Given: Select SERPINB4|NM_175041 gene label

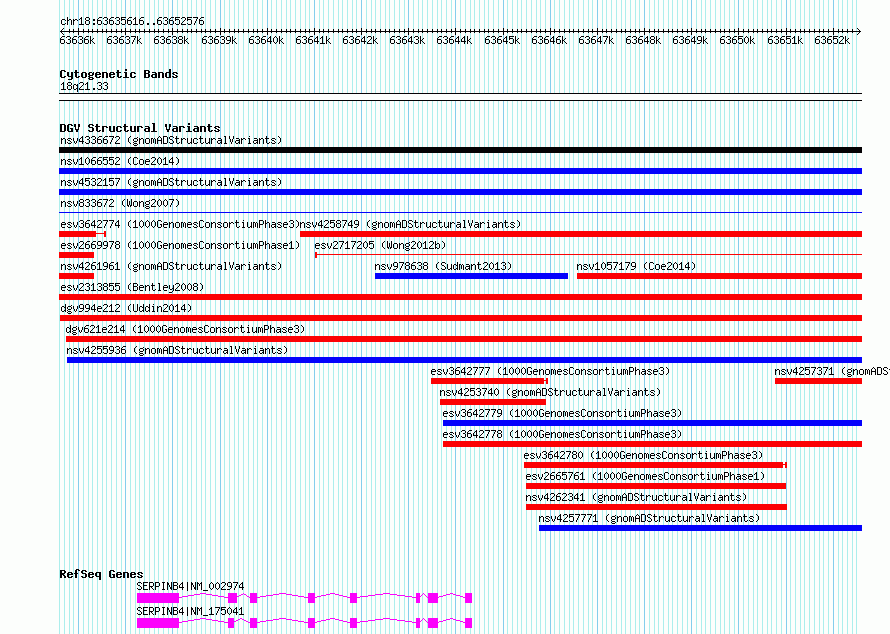Looking at the screenshot, I should (x=190, y=611).
